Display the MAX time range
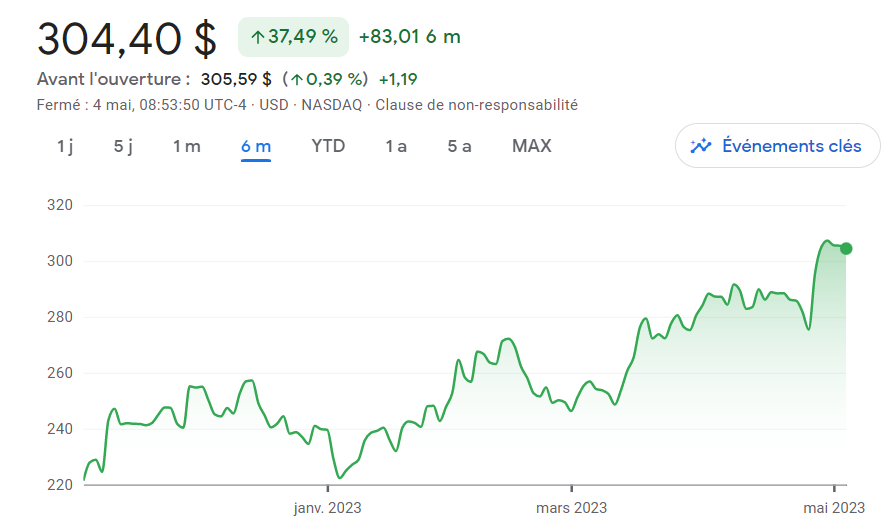 point(531,146)
